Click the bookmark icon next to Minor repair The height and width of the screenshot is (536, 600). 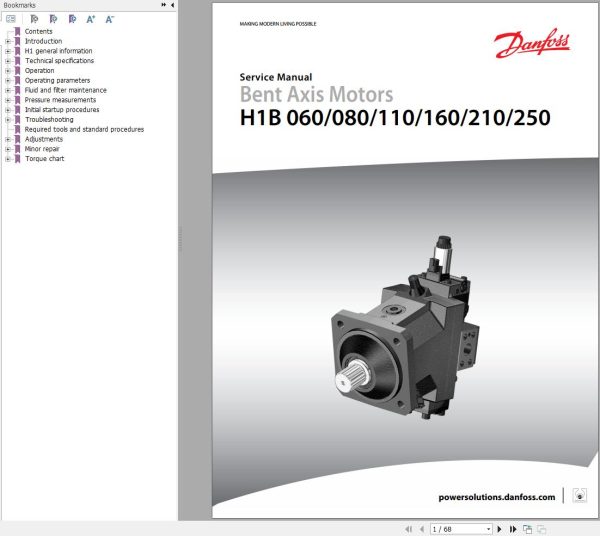pos(17,149)
